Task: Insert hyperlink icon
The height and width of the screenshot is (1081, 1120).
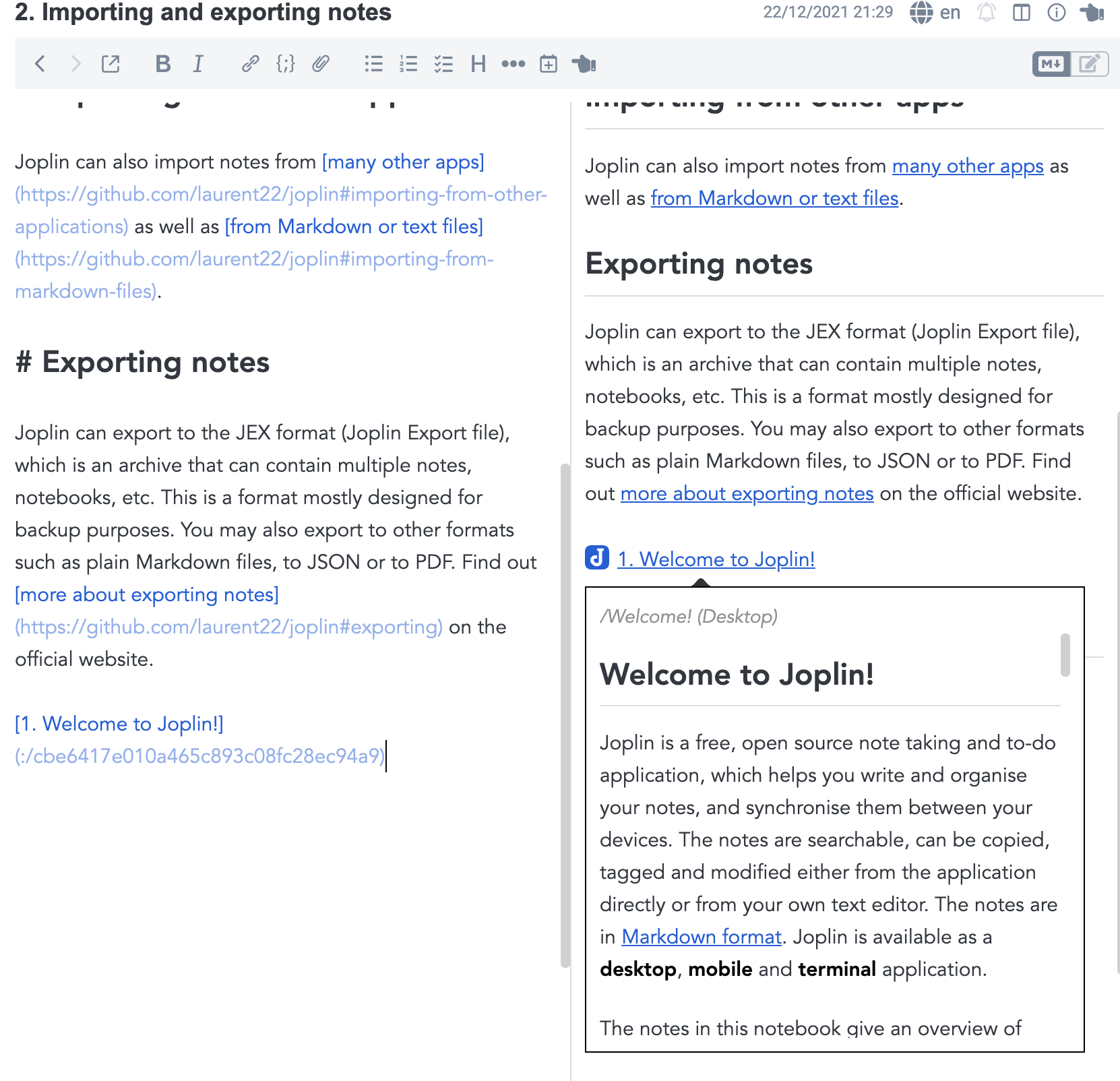Action: [250, 64]
